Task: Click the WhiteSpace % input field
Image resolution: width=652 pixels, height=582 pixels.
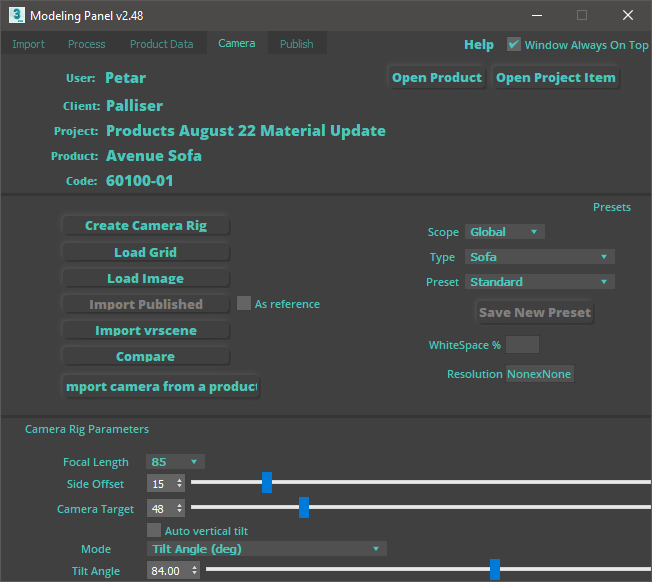Action: [x=522, y=345]
